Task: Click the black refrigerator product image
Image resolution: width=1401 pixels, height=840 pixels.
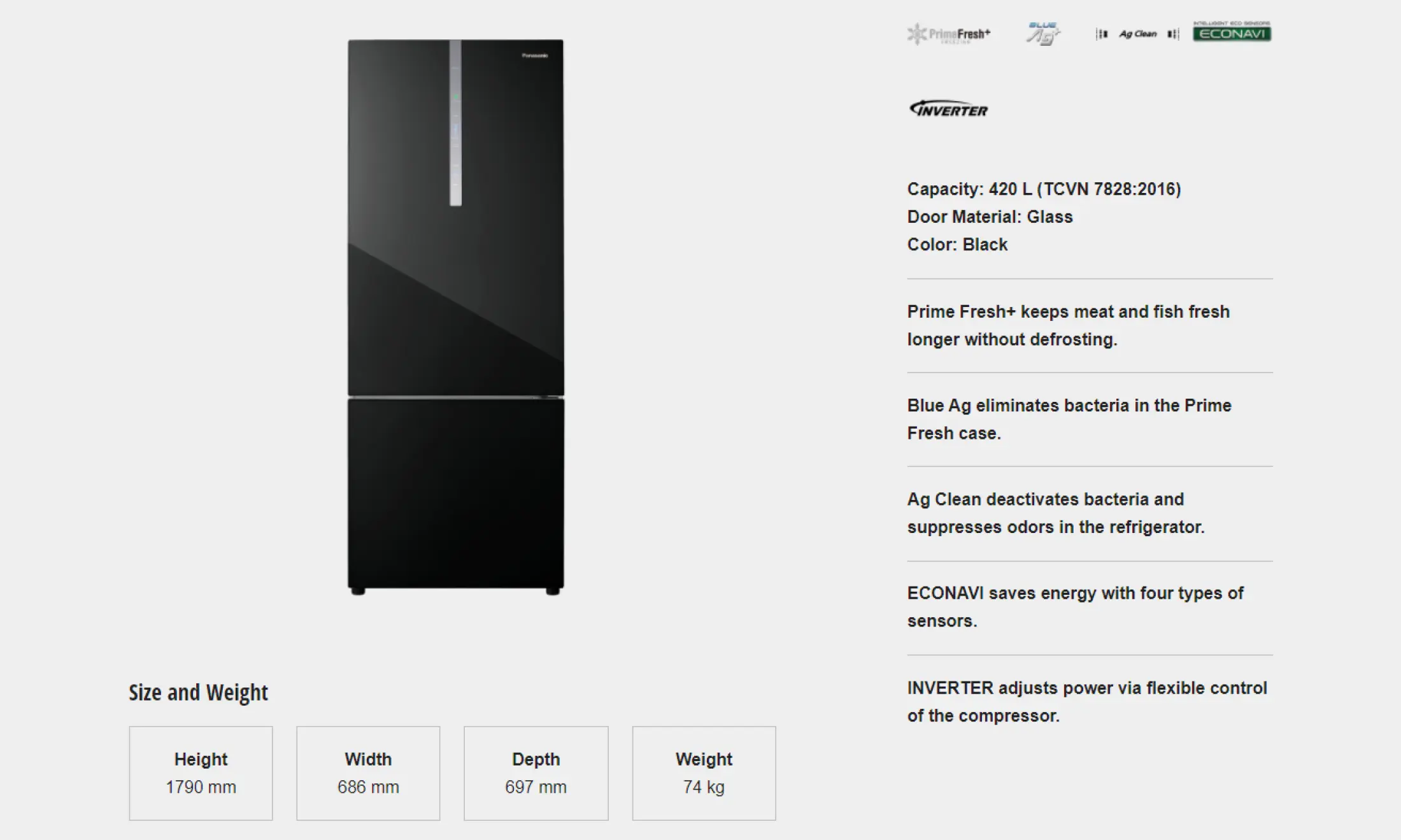Action: point(455,317)
